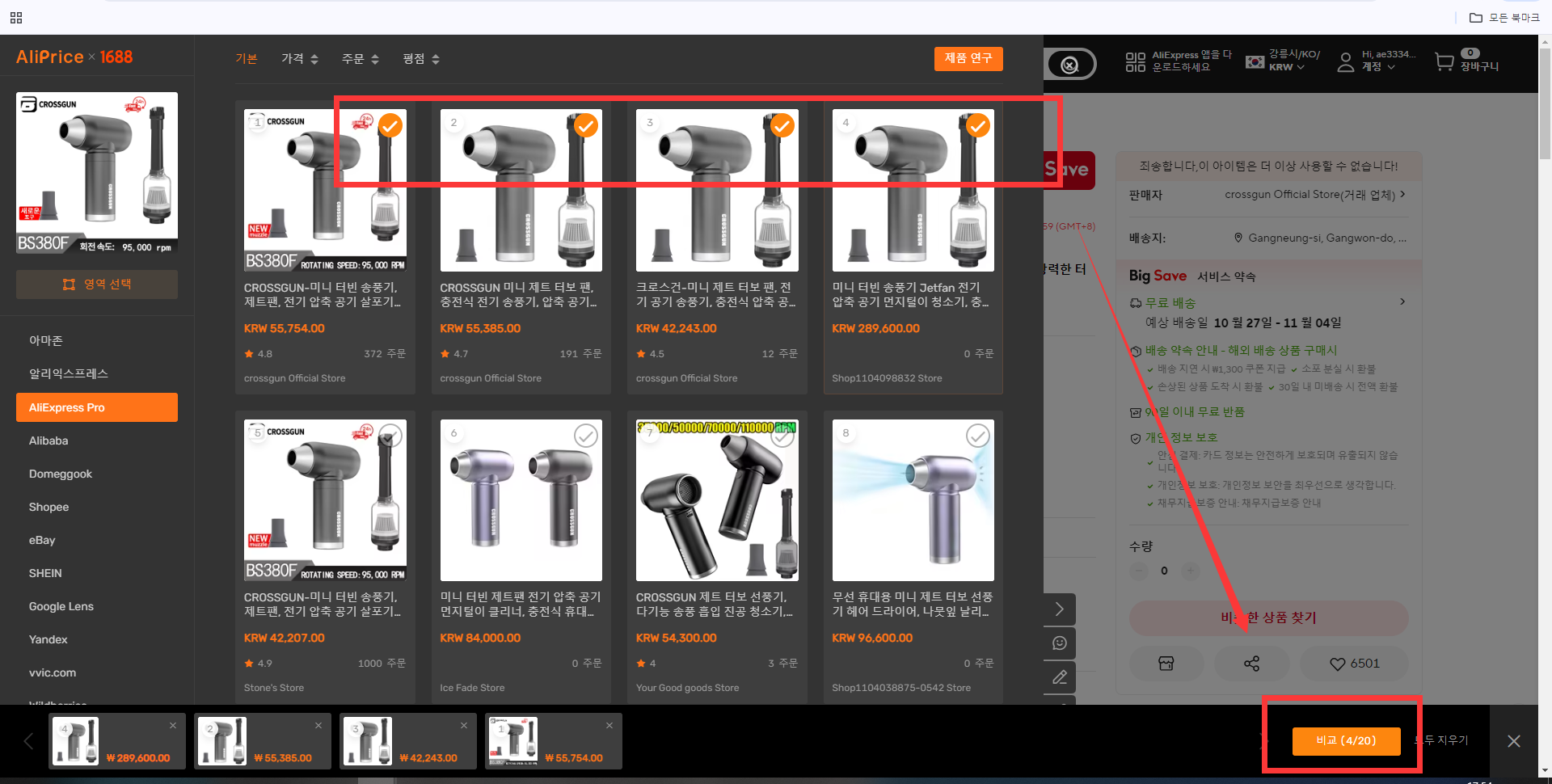Expand 무료 배송 shipping details chevron
This screenshot has width=1552, height=784.
(1402, 301)
